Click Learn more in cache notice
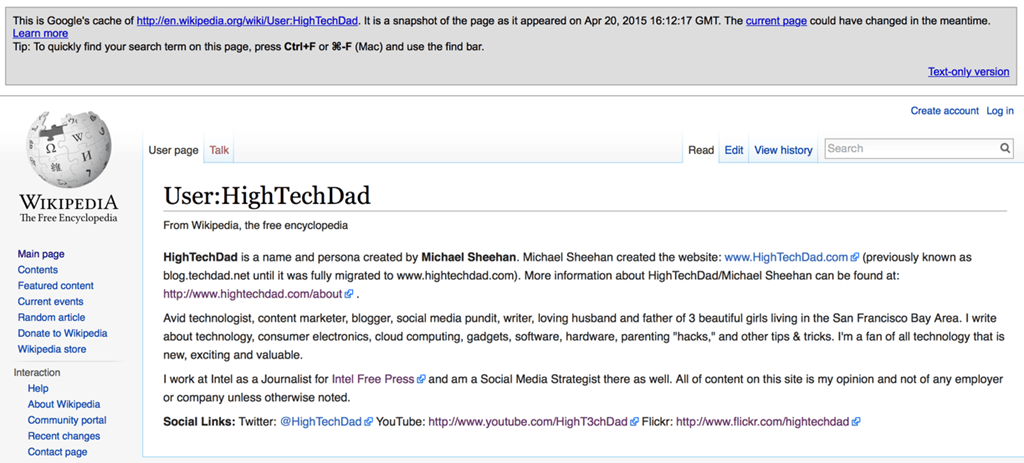1024x463 pixels. (40, 33)
